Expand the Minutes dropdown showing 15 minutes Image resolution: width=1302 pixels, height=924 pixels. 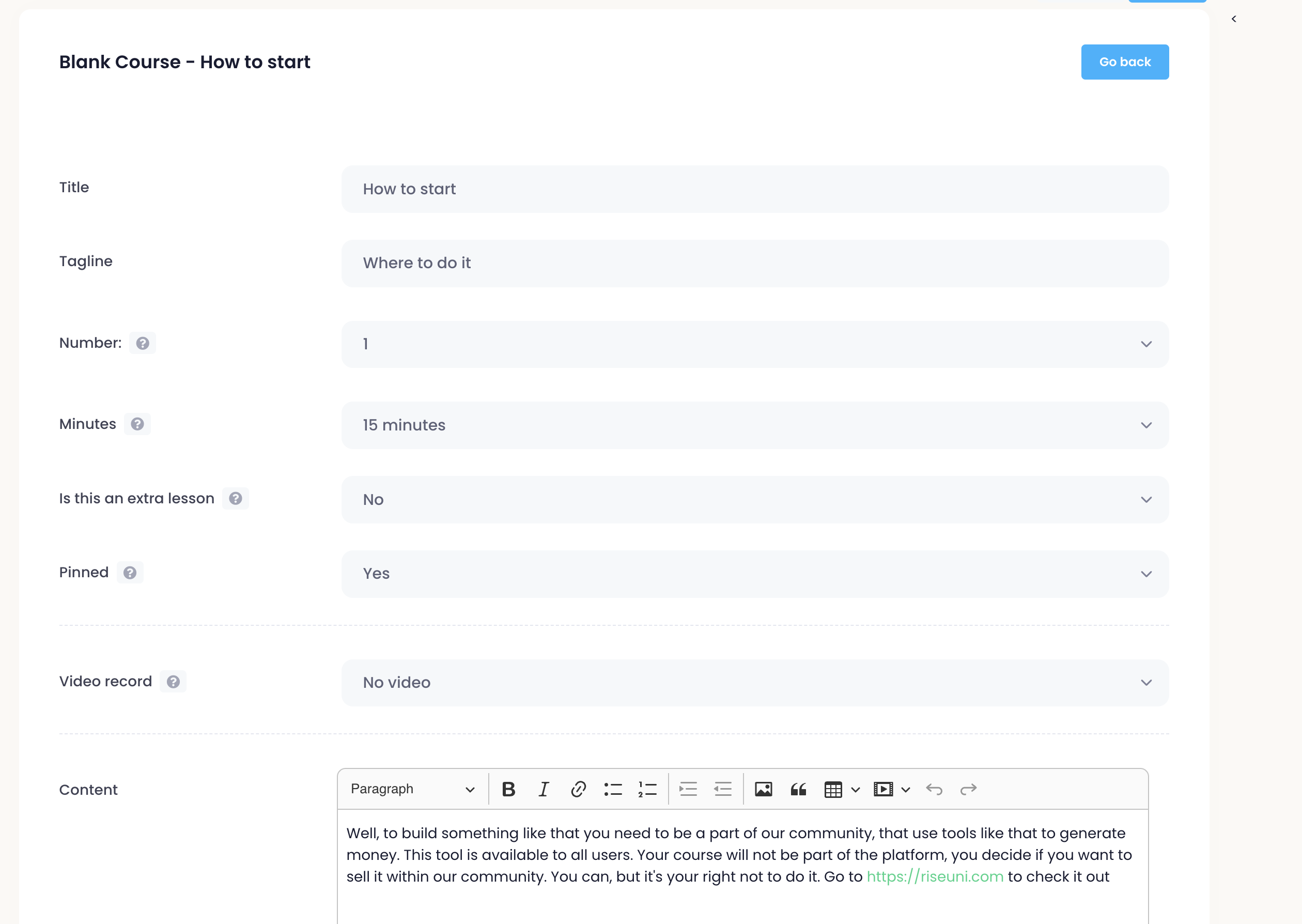tap(755, 425)
